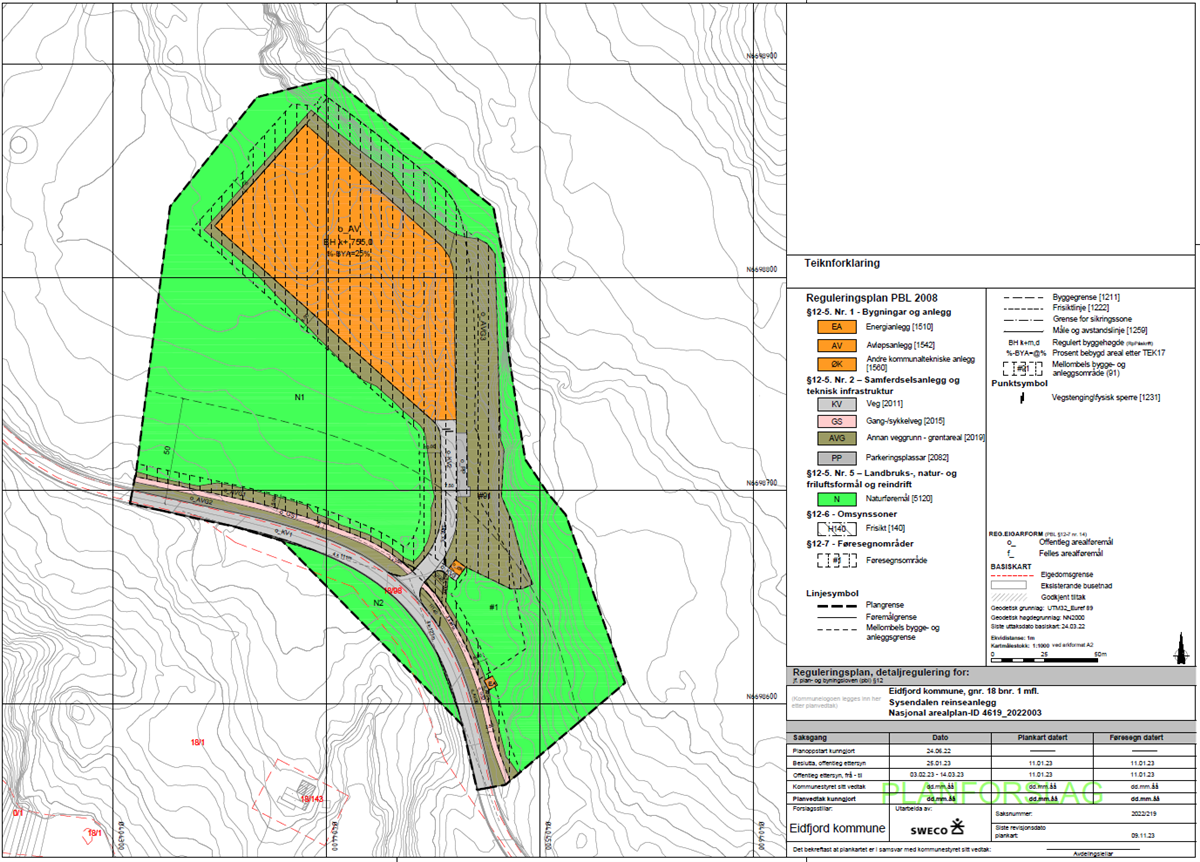Select the grey PP Parkeringsplassar swatch
1200x862 pixels.
point(832,457)
